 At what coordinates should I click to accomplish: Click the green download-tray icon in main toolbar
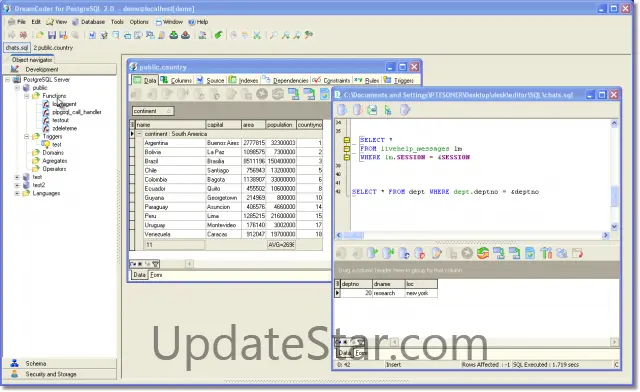pos(173,35)
